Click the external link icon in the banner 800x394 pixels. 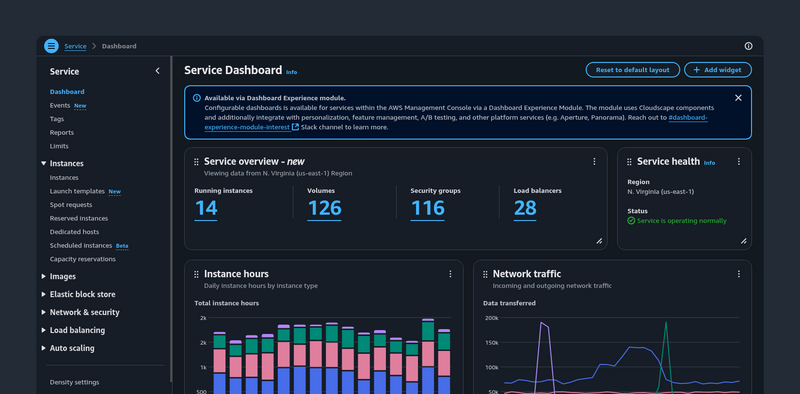pyautogui.click(x=295, y=127)
